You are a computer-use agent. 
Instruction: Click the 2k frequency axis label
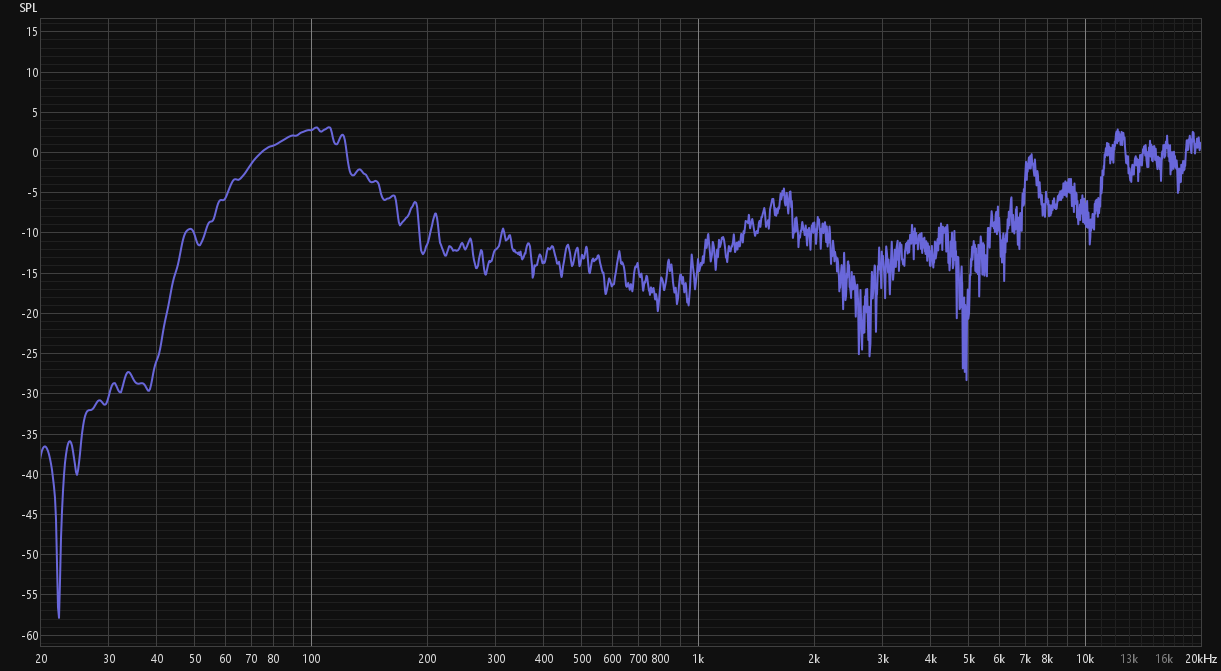(814, 659)
